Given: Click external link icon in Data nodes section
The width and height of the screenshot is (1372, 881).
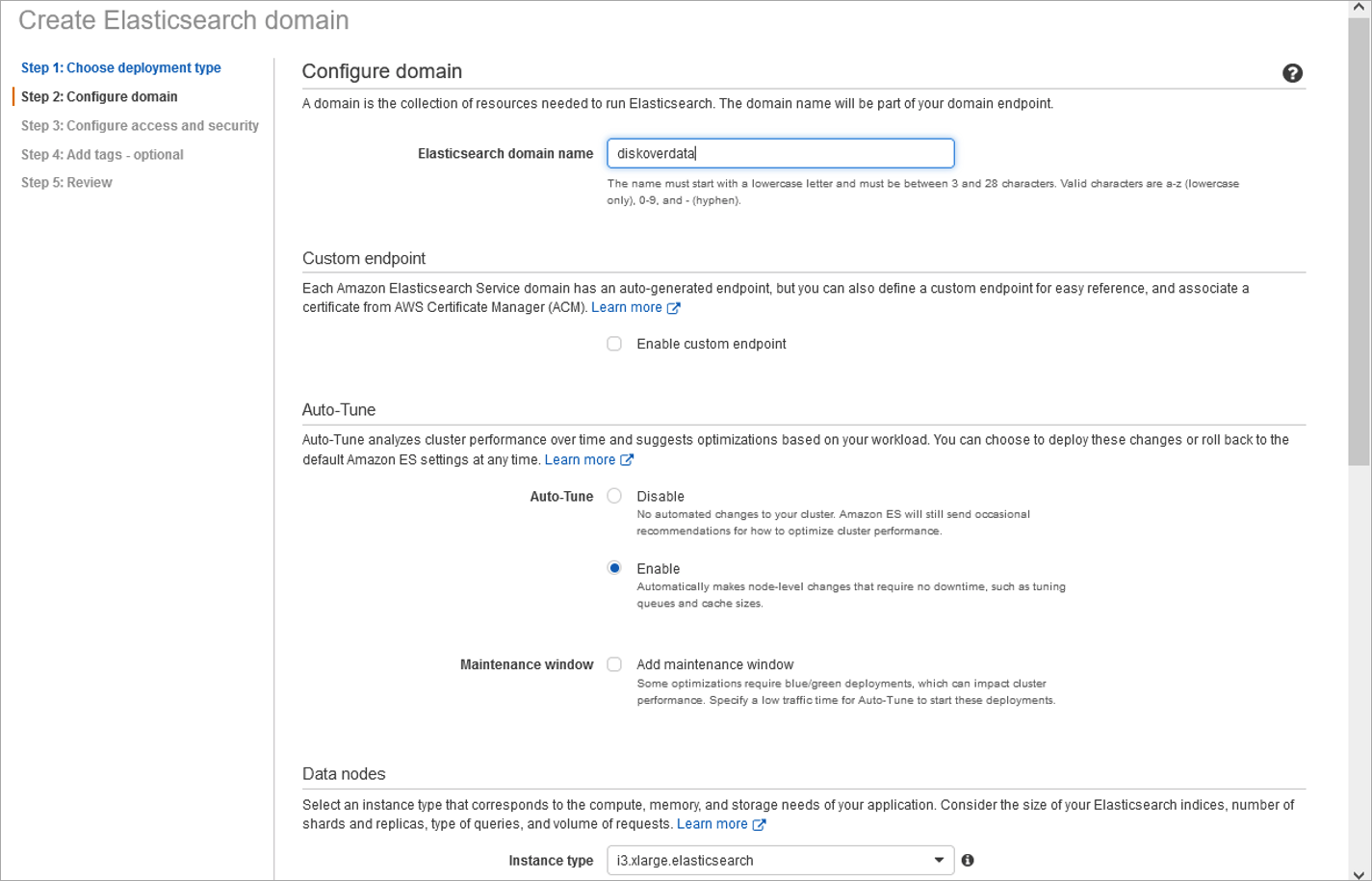Looking at the screenshot, I should pyautogui.click(x=760, y=823).
